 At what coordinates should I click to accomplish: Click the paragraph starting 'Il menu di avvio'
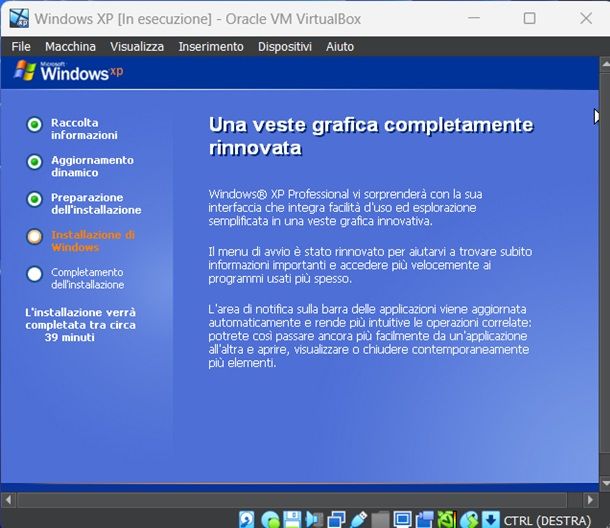pyautogui.click(x=370, y=265)
